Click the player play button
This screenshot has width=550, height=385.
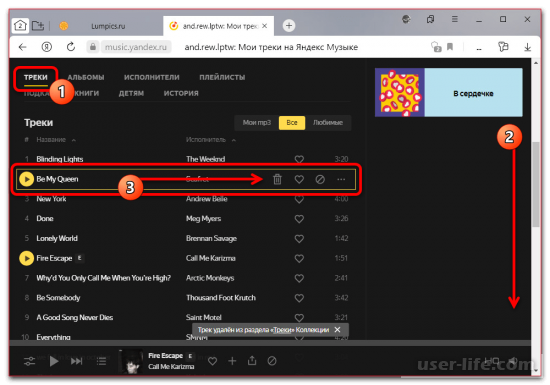pyautogui.click(x=54, y=361)
